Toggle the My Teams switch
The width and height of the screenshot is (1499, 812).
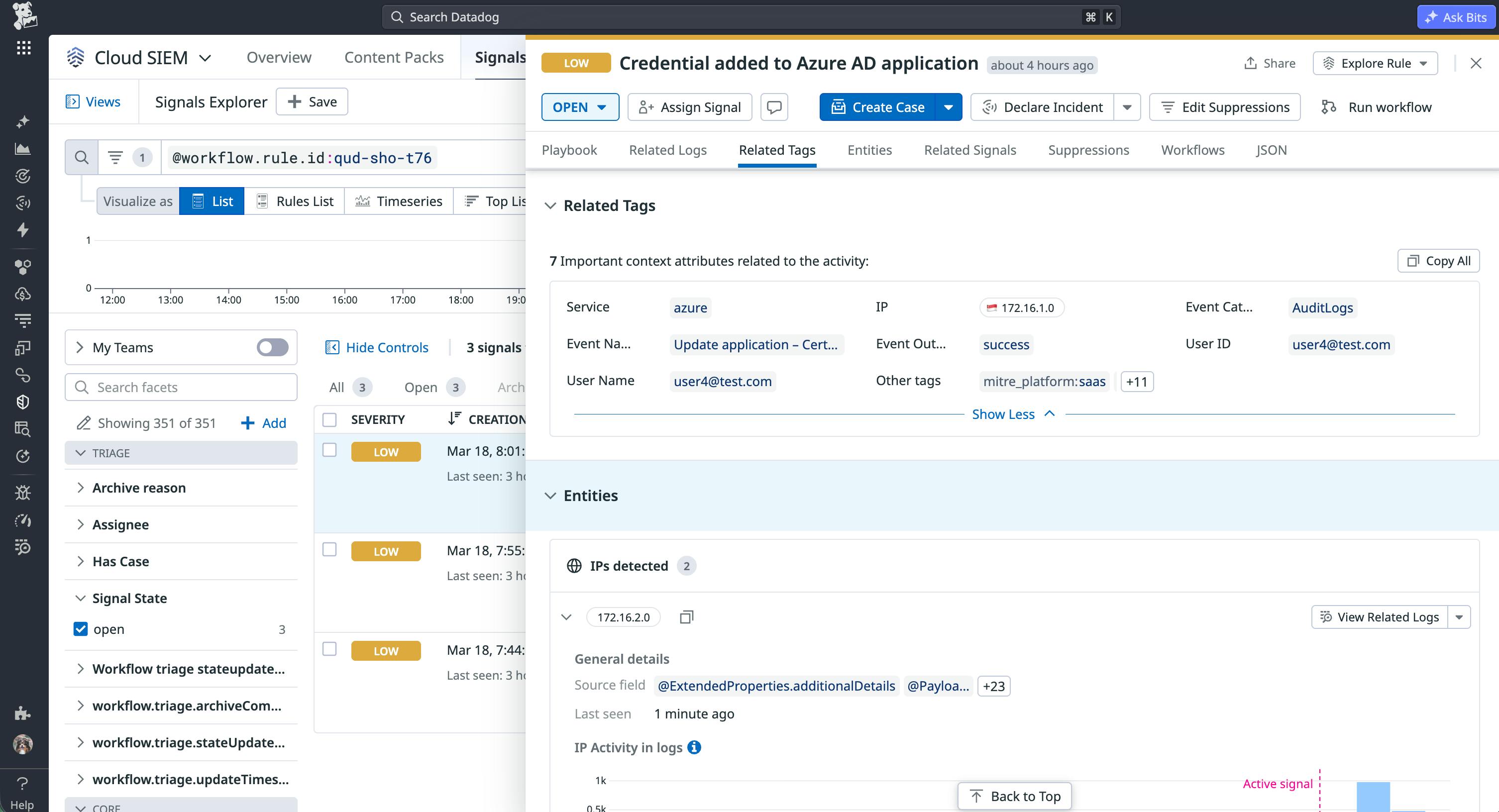[272, 347]
